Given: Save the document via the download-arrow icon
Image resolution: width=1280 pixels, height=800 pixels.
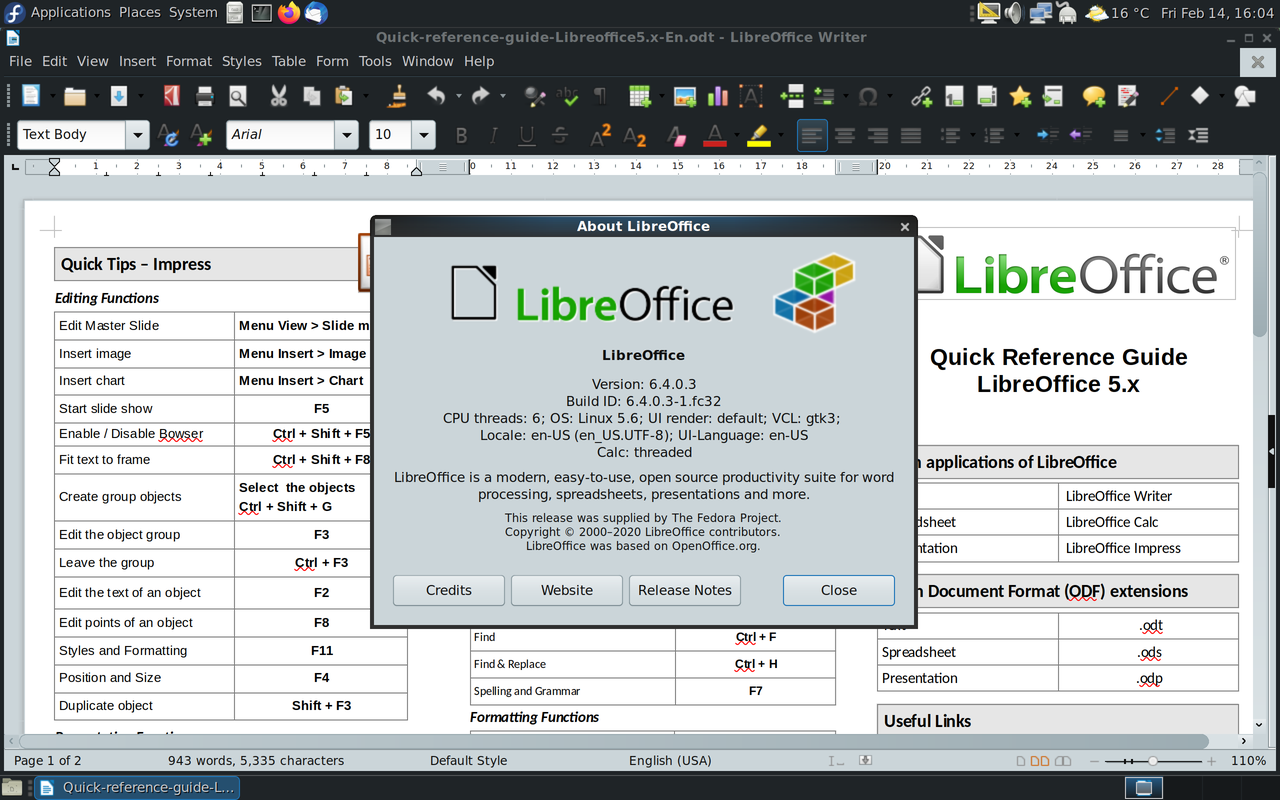Looking at the screenshot, I should point(118,96).
